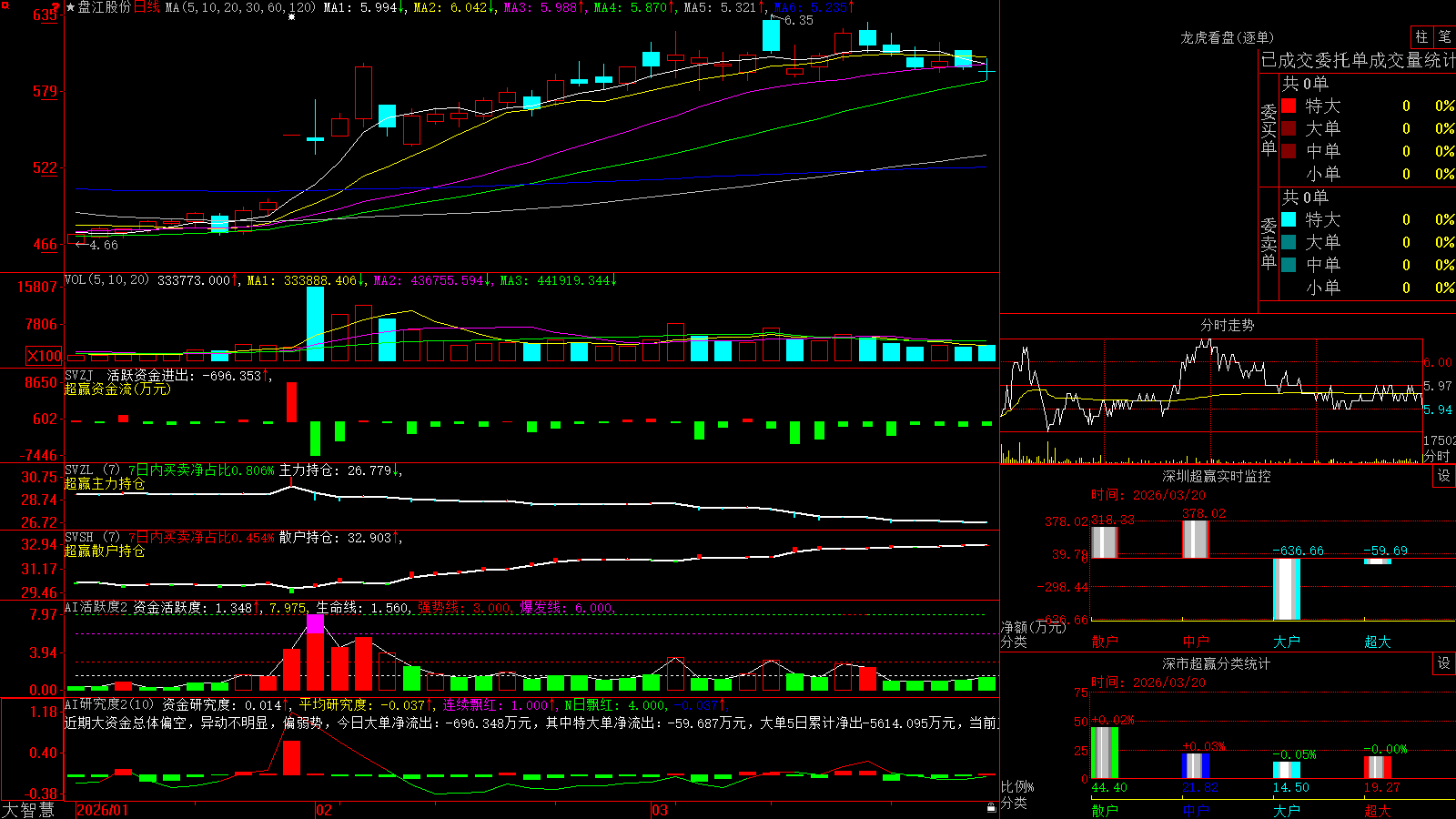
Task: Open settings (设) for 深圳超赢实时监控
Action: point(1444,476)
